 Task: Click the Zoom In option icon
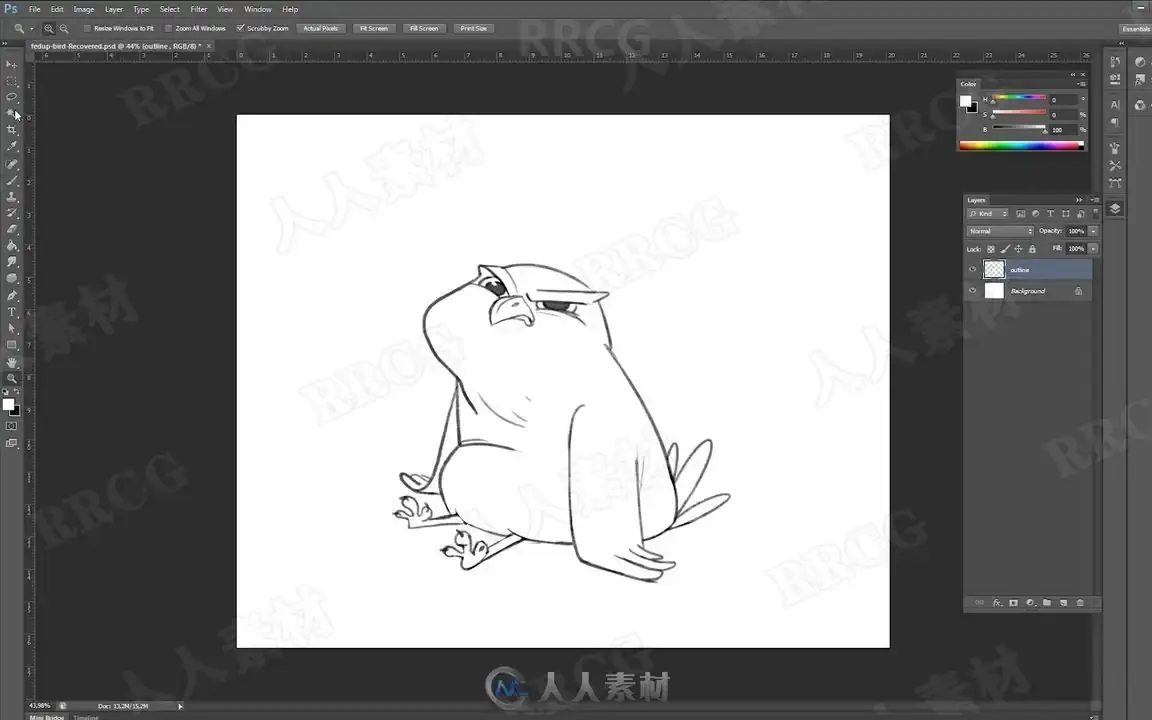48,29
